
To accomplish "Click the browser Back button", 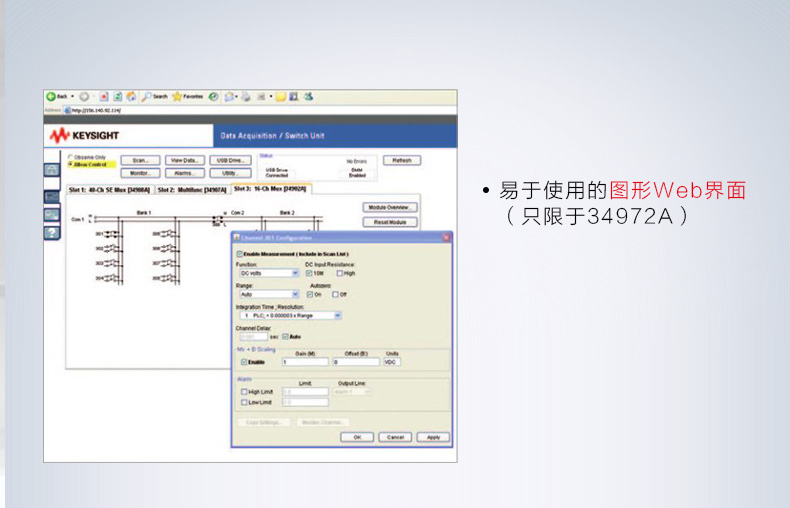I will pyautogui.click(x=56, y=97).
